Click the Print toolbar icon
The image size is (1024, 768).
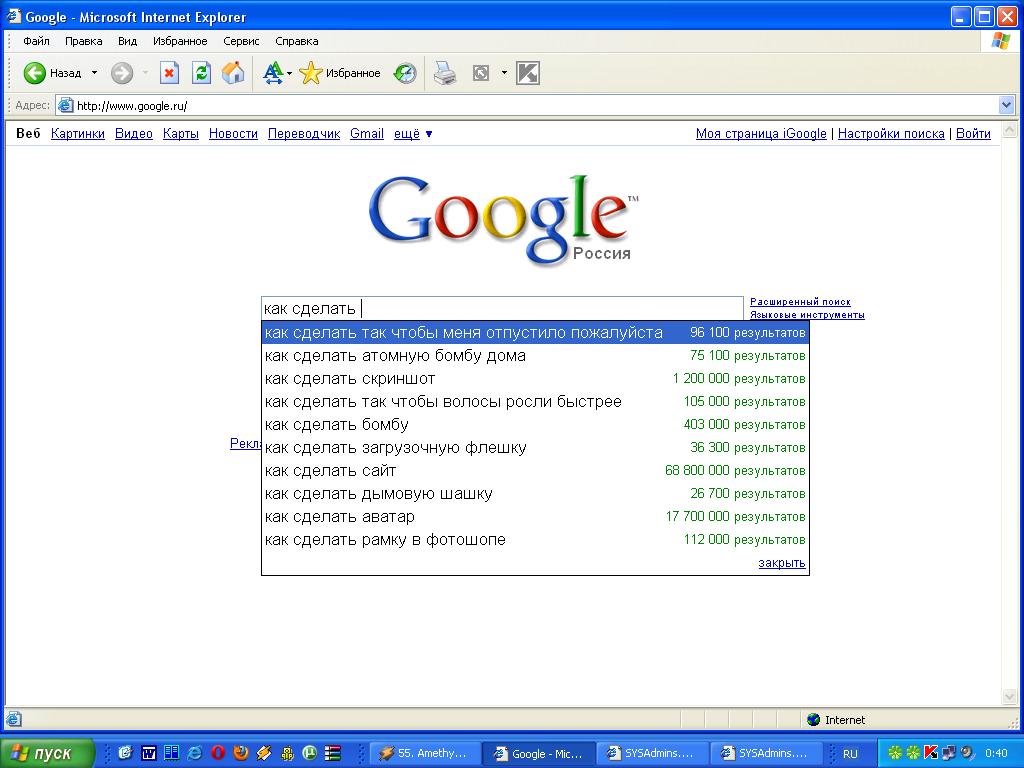click(445, 73)
